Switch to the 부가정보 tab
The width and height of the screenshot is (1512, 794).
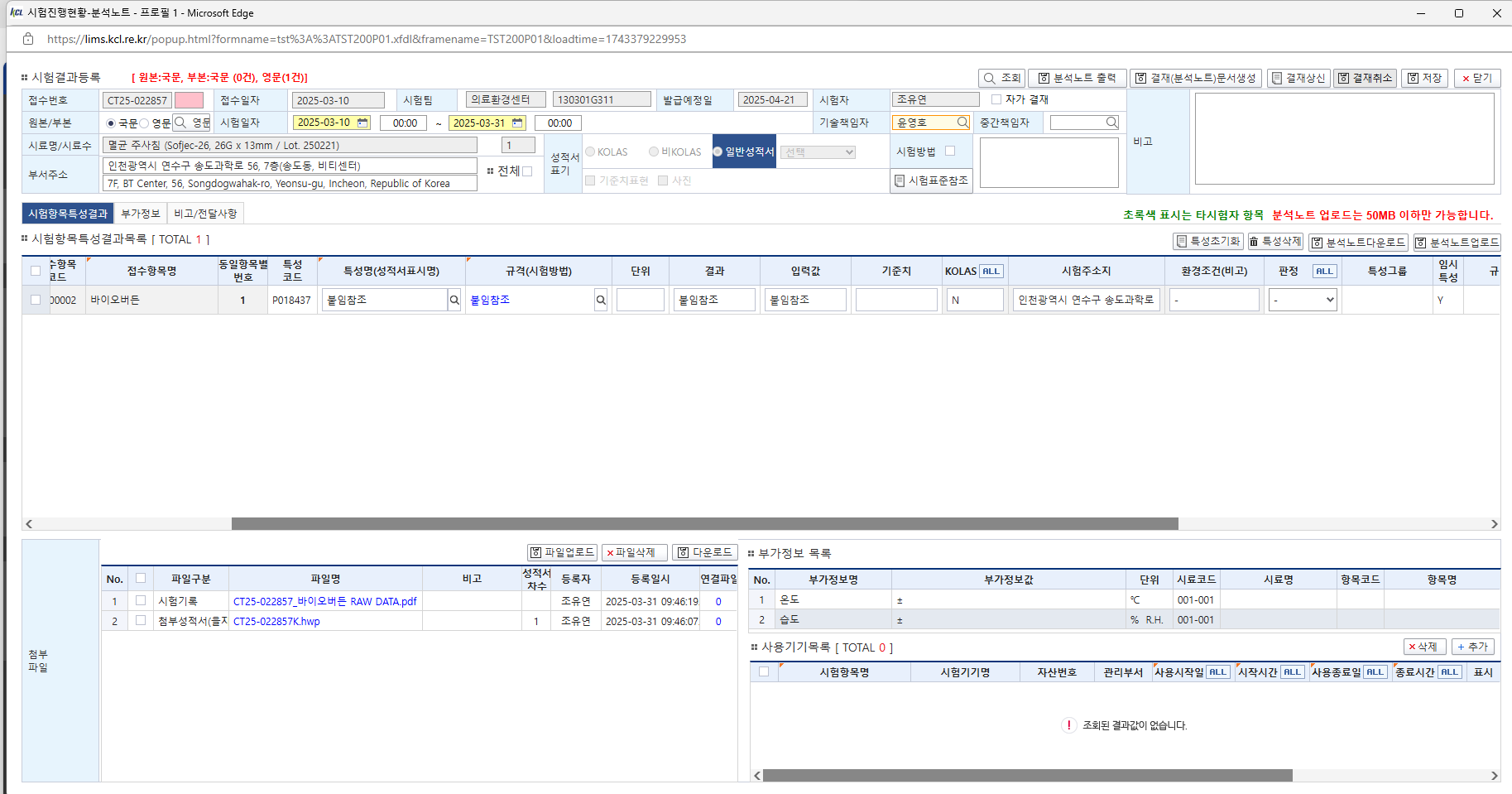tap(140, 214)
